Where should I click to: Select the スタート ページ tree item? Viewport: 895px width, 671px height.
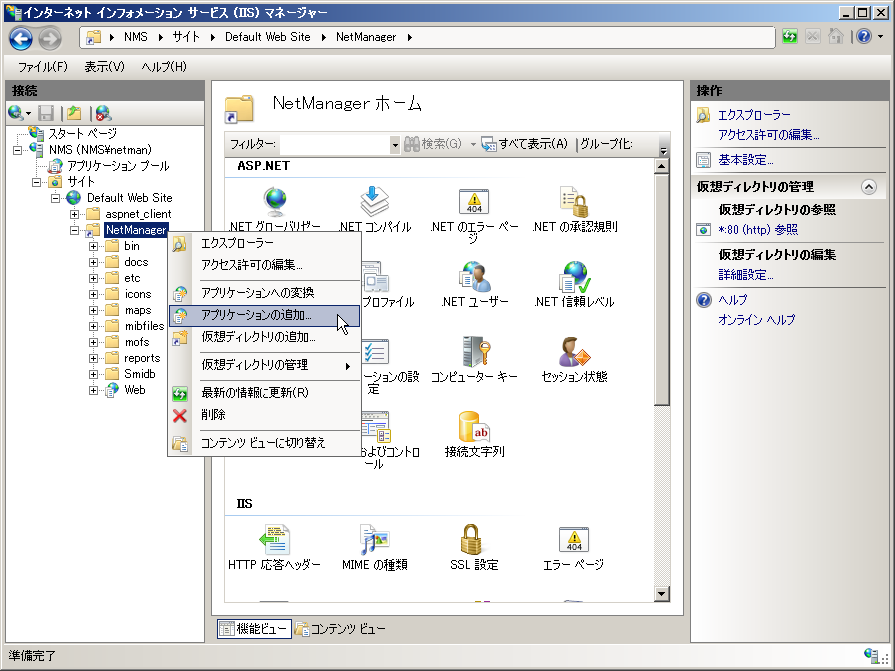pos(82,134)
